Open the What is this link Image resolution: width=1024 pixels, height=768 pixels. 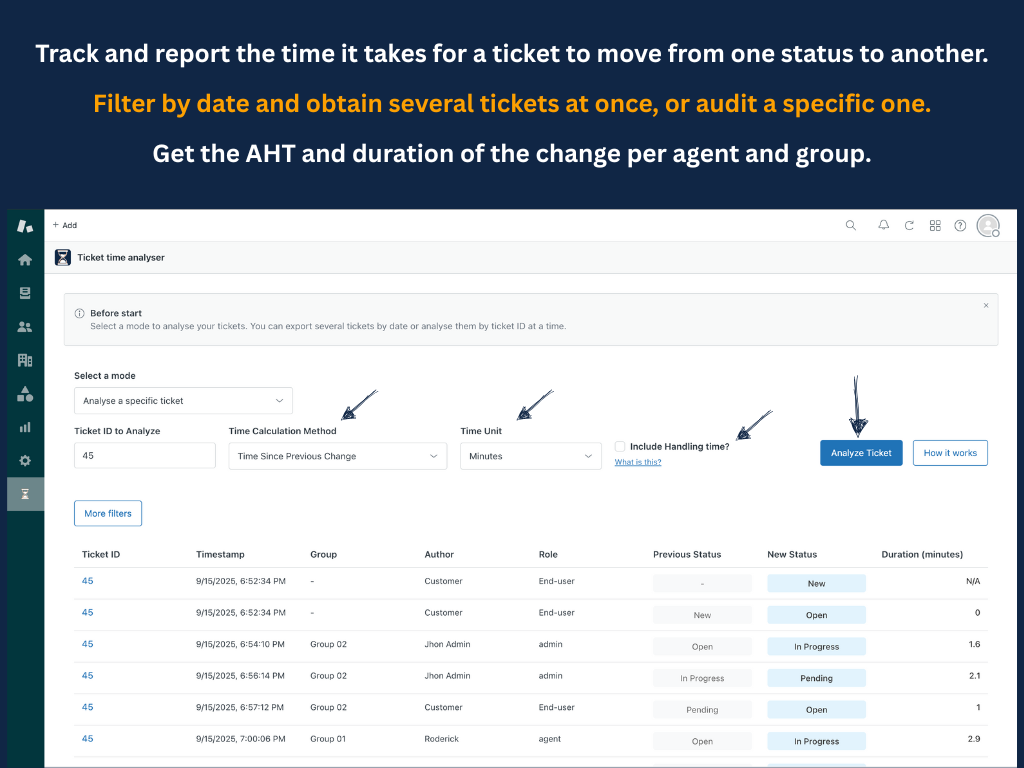pyautogui.click(x=637, y=462)
